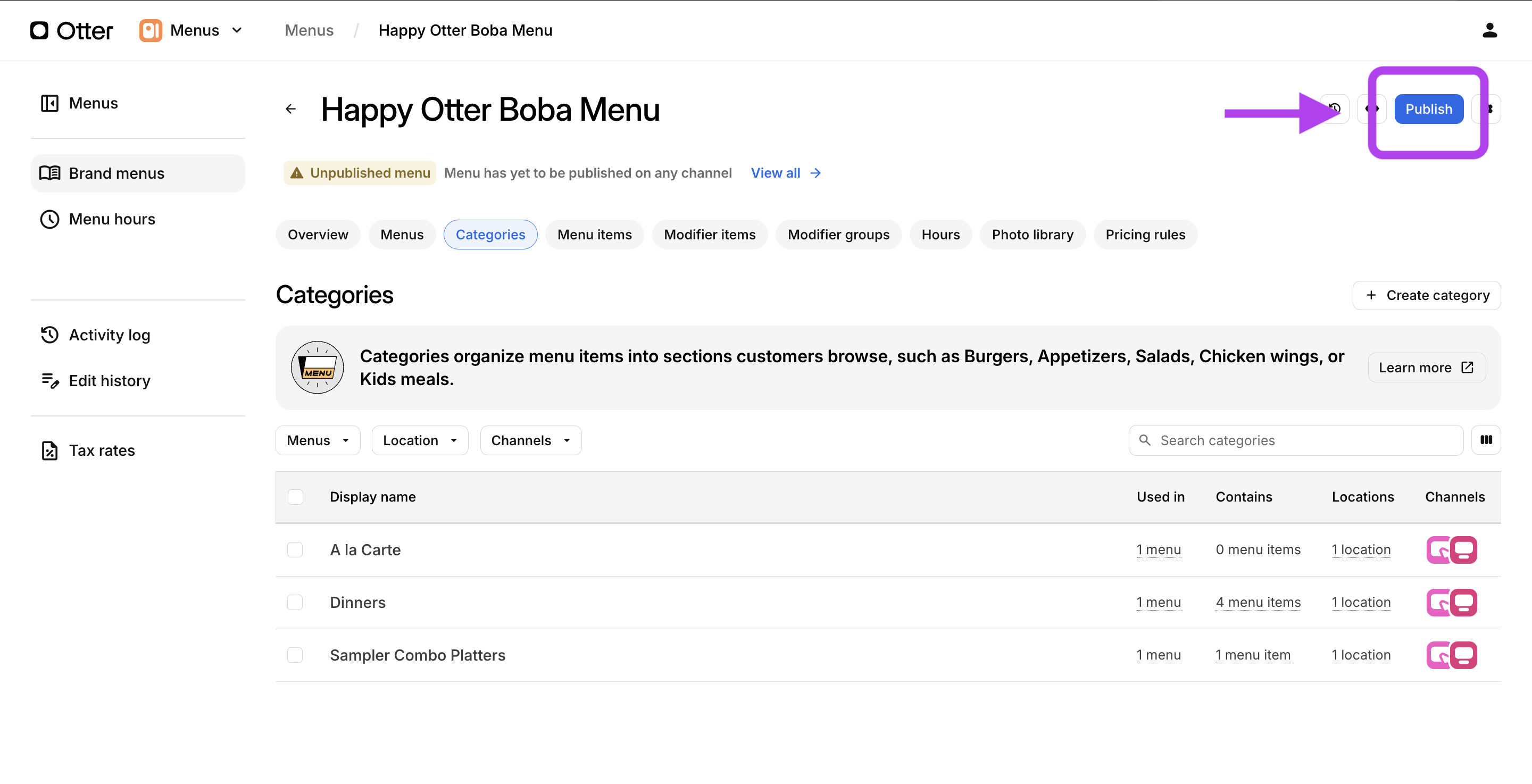Click the 'Display name' column header

(373, 497)
